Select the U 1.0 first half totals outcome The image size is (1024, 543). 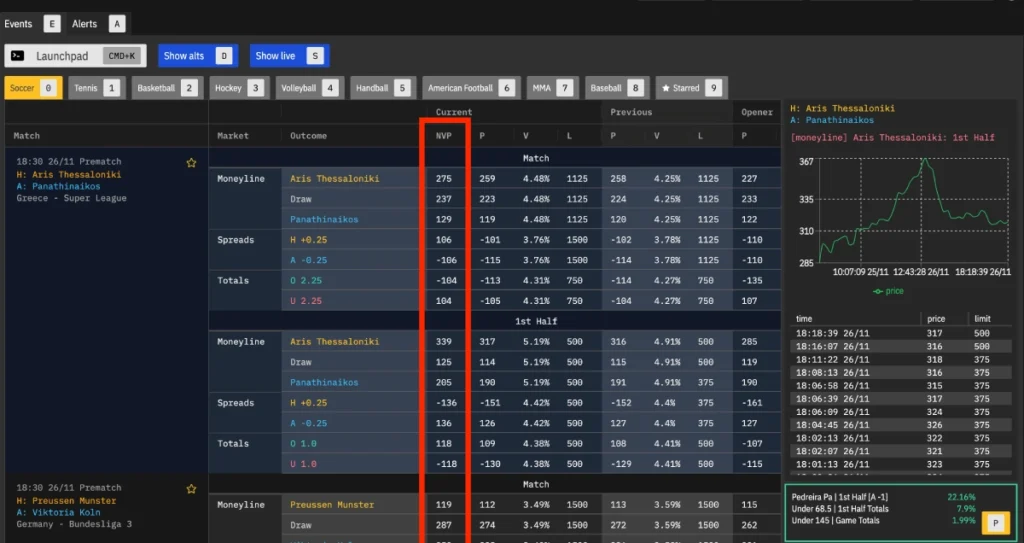pos(303,464)
